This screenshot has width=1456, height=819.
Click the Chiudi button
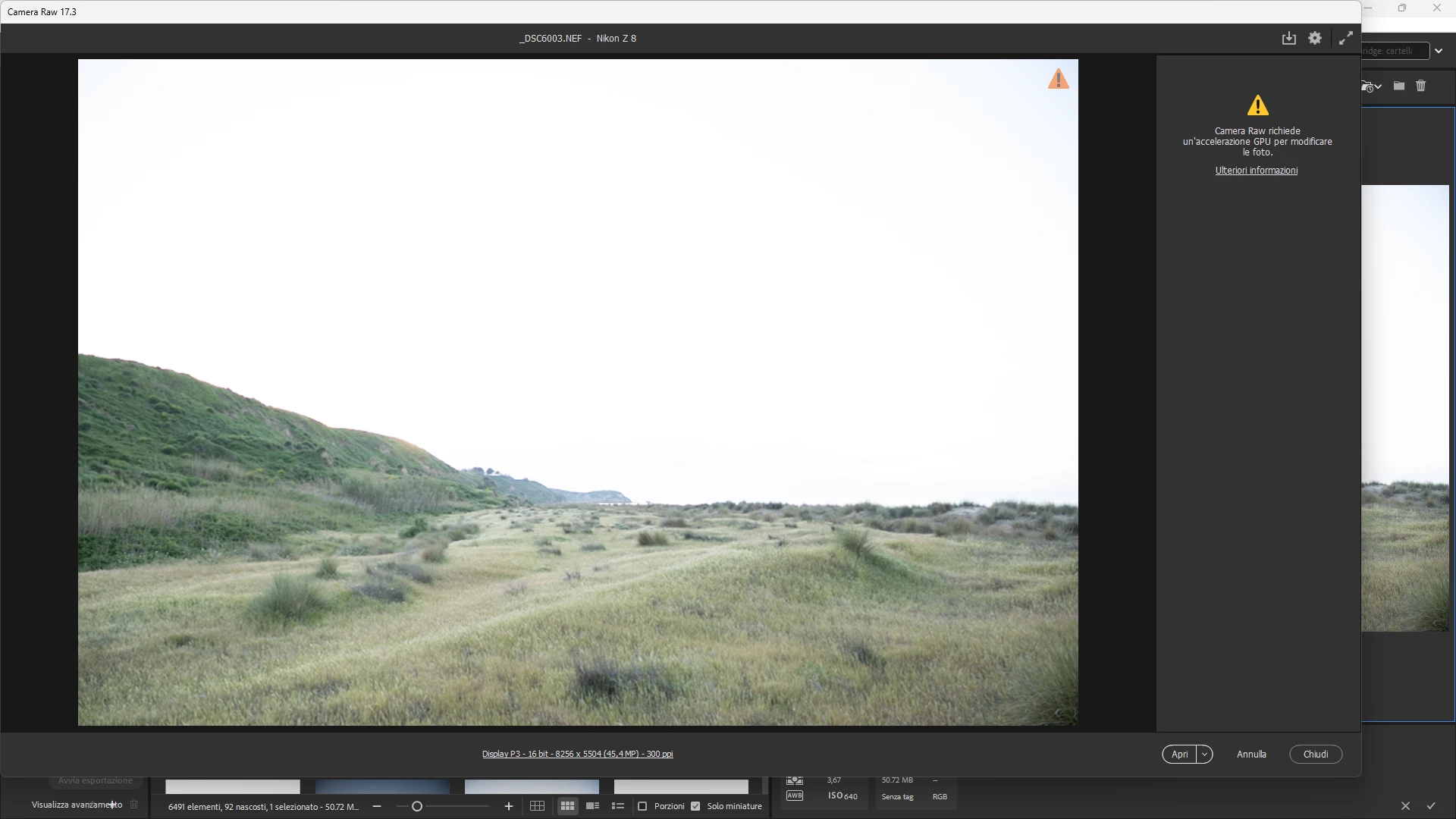coord(1316,755)
